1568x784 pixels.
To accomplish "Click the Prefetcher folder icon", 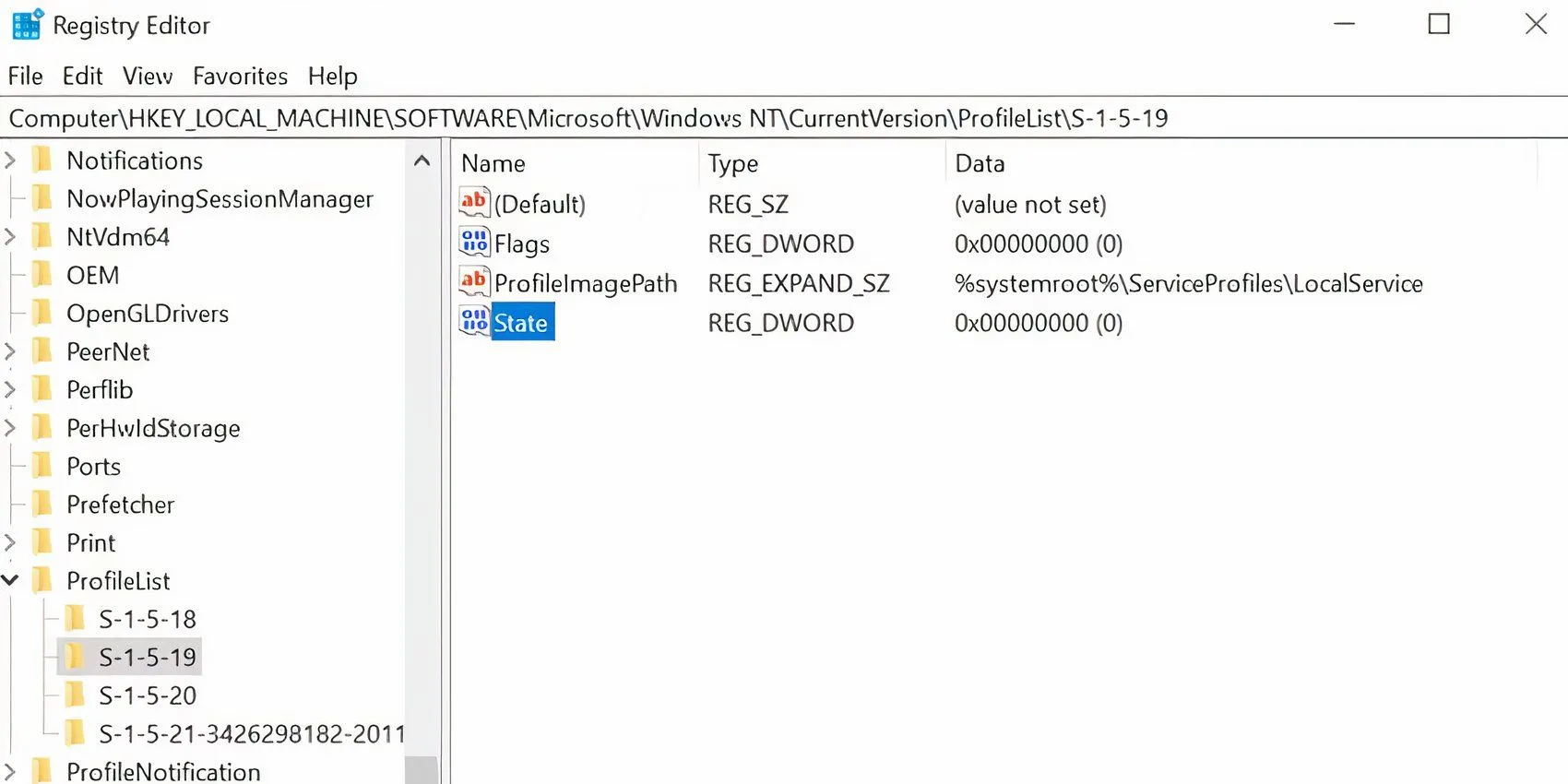I will tap(42, 505).
